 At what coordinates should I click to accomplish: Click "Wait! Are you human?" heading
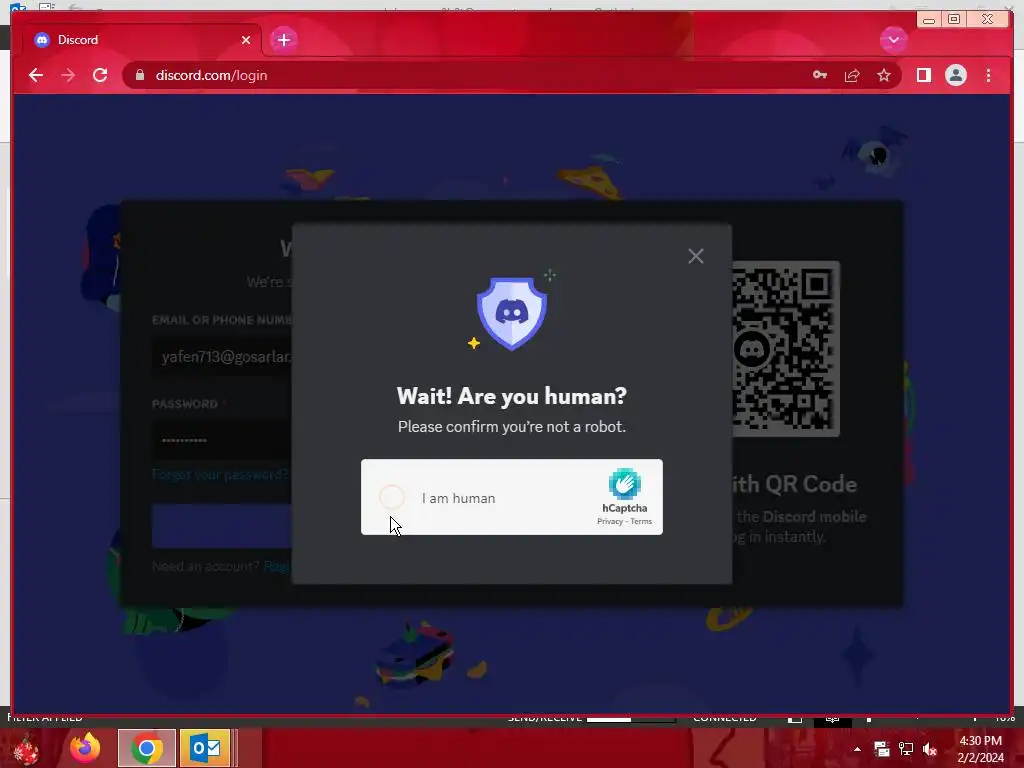(512, 396)
